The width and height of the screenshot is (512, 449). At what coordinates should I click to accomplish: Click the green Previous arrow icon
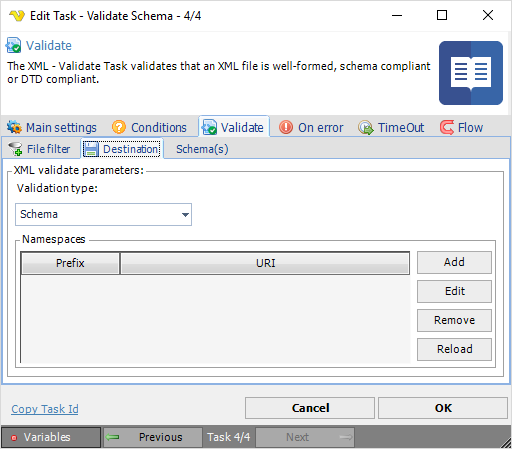(x=113, y=437)
